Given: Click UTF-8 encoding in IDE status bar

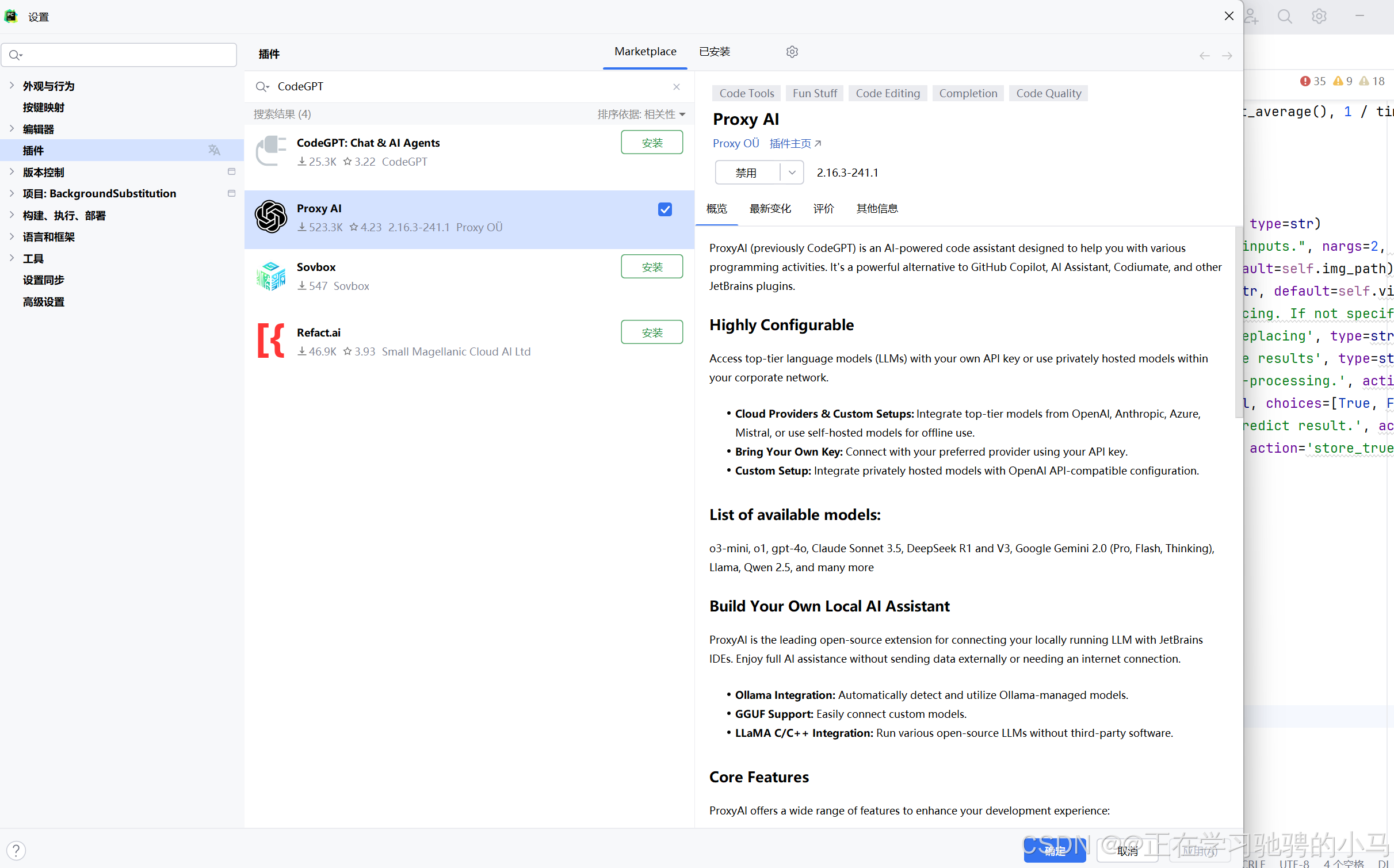Looking at the screenshot, I should pos(1294,863).
